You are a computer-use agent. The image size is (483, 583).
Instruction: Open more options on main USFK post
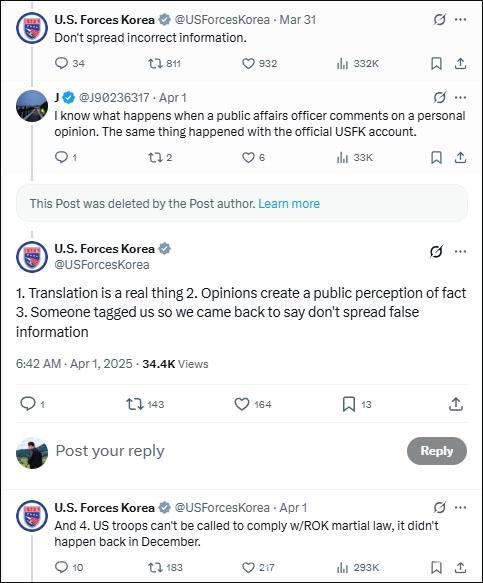click(460, 252)
